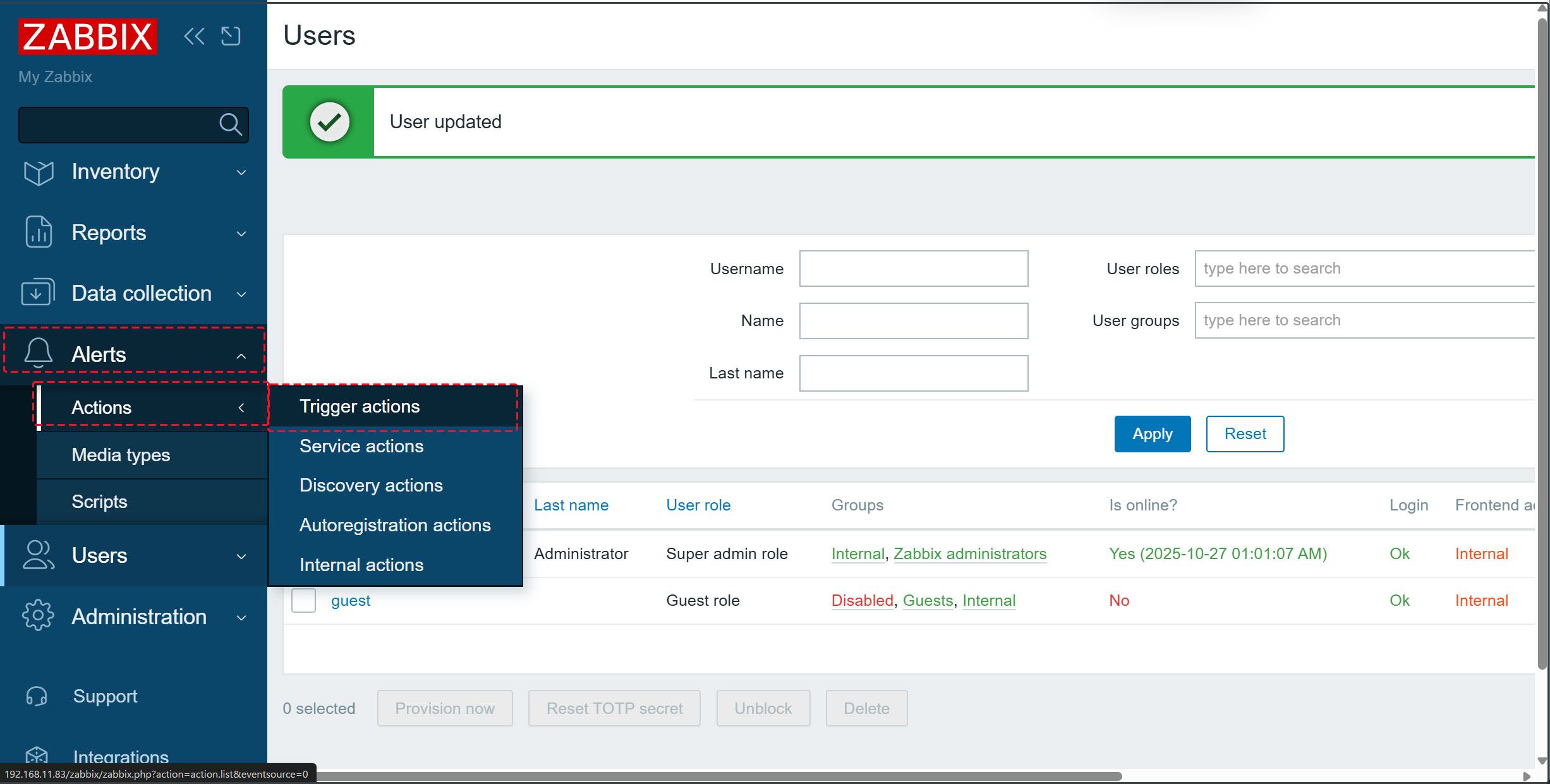The width and height of the screenshot is (1550, 784).
Task: Open the Administration section chevron
Action: 241,617
